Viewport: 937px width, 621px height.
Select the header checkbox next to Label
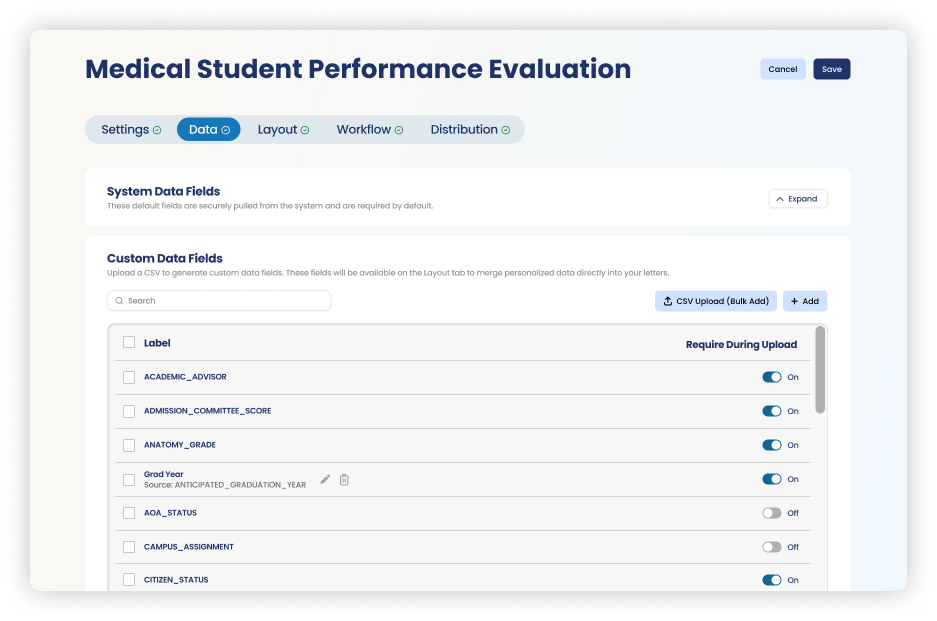[129, 342]
